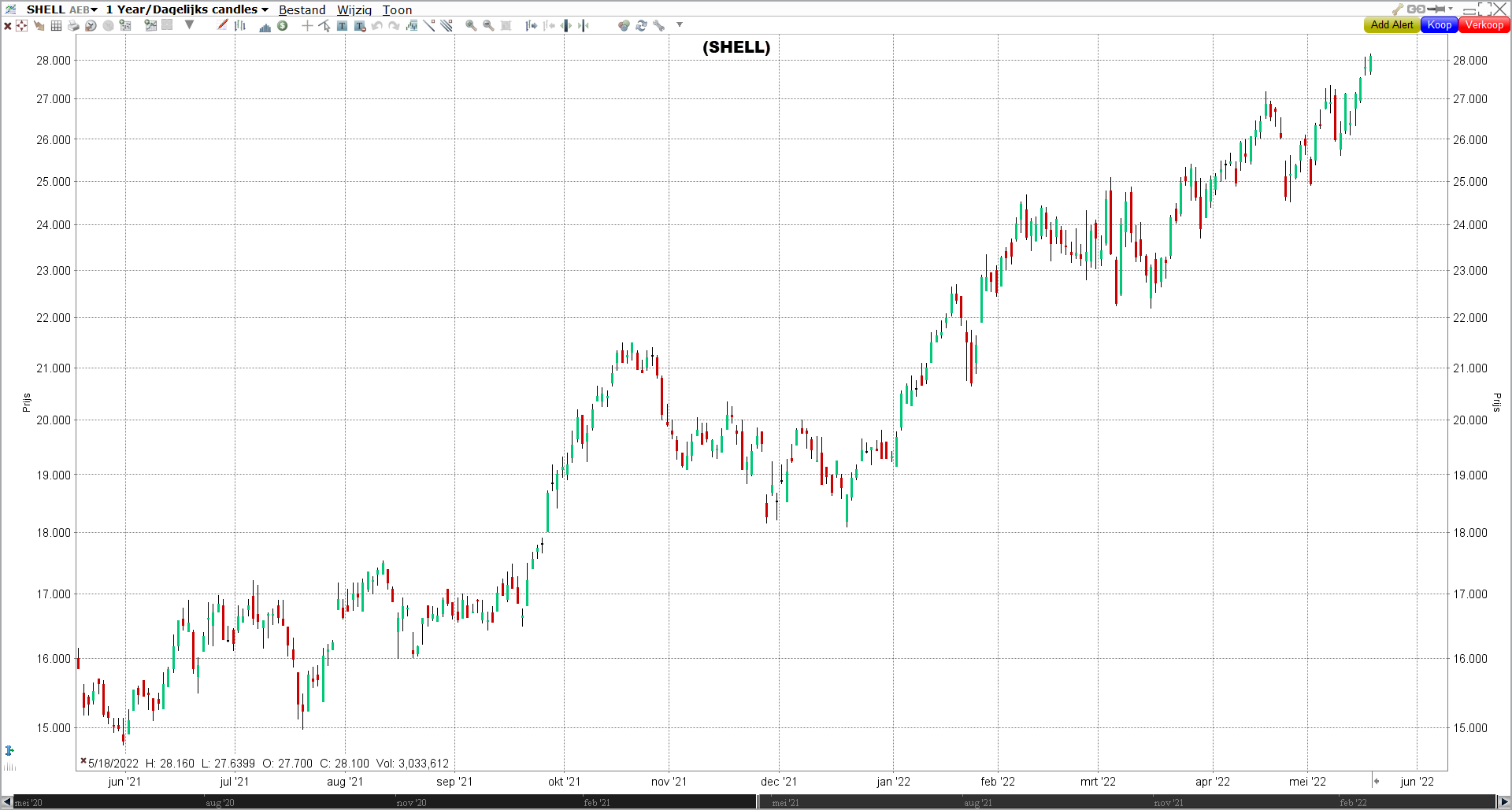Screen dimensions: 1512x810
Task: Shift the chart forward with arrow-right icon
Action: tap(532, 25)
